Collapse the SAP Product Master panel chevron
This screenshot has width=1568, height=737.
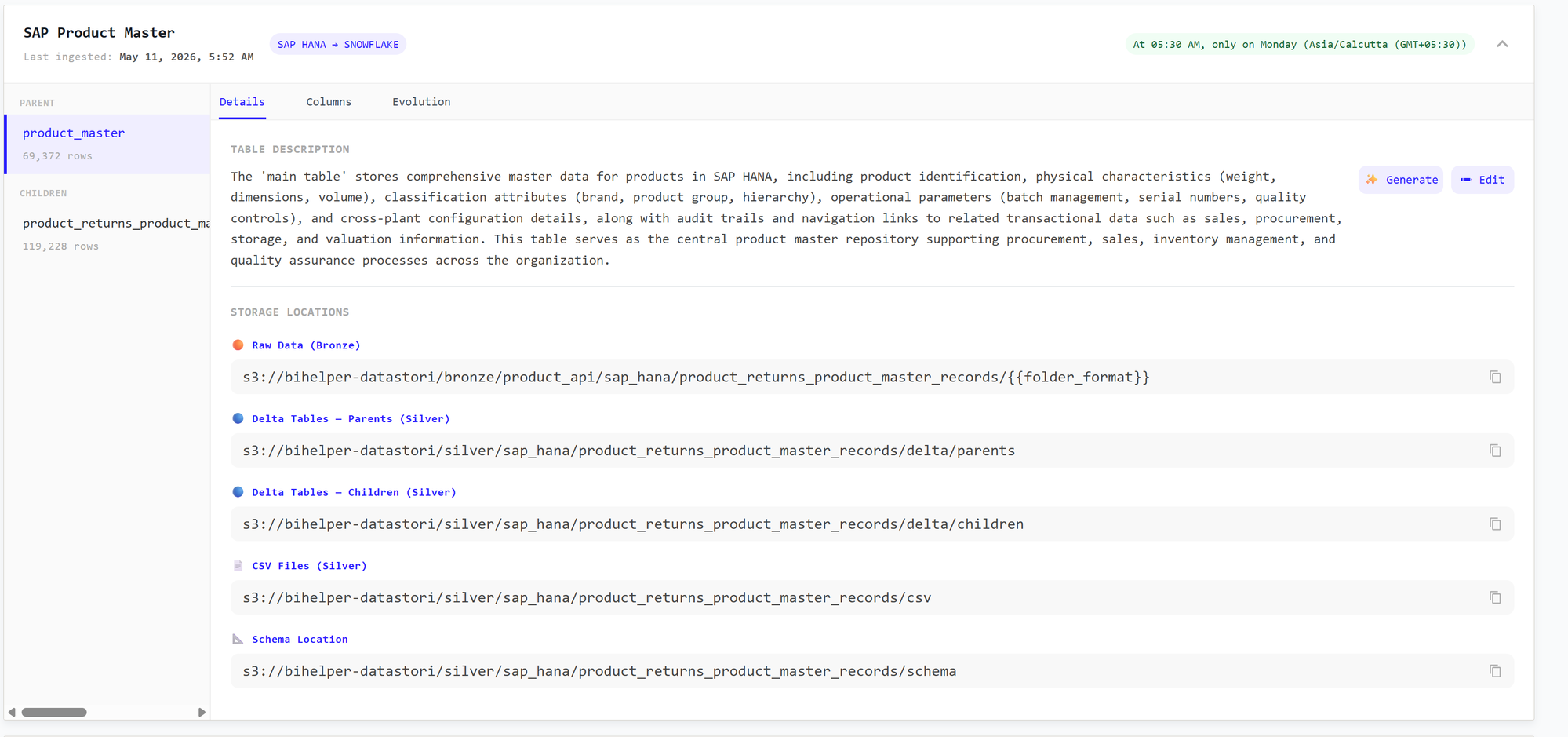(x=1502, y=44)
